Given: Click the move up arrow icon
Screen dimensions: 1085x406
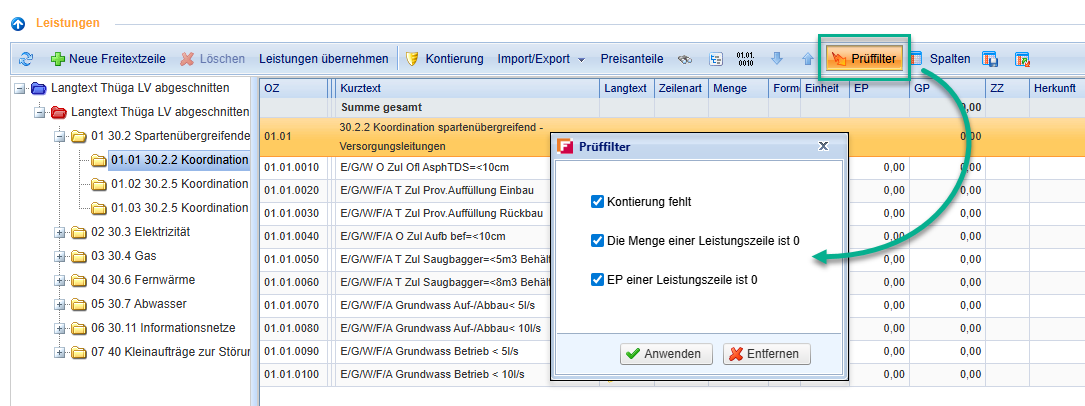Looking at the screenshot, I should click(x=807, y=59).
